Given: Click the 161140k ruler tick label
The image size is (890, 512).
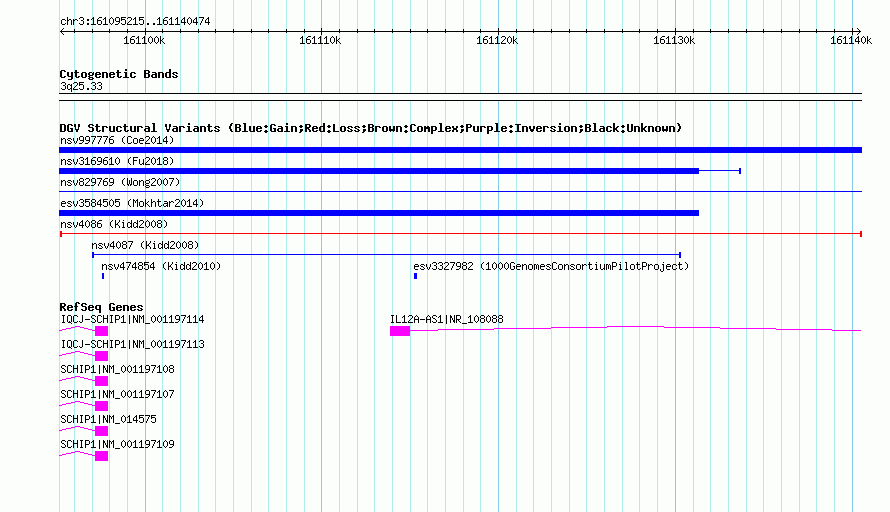Looking at the screenshot, I should coord(851,40).
